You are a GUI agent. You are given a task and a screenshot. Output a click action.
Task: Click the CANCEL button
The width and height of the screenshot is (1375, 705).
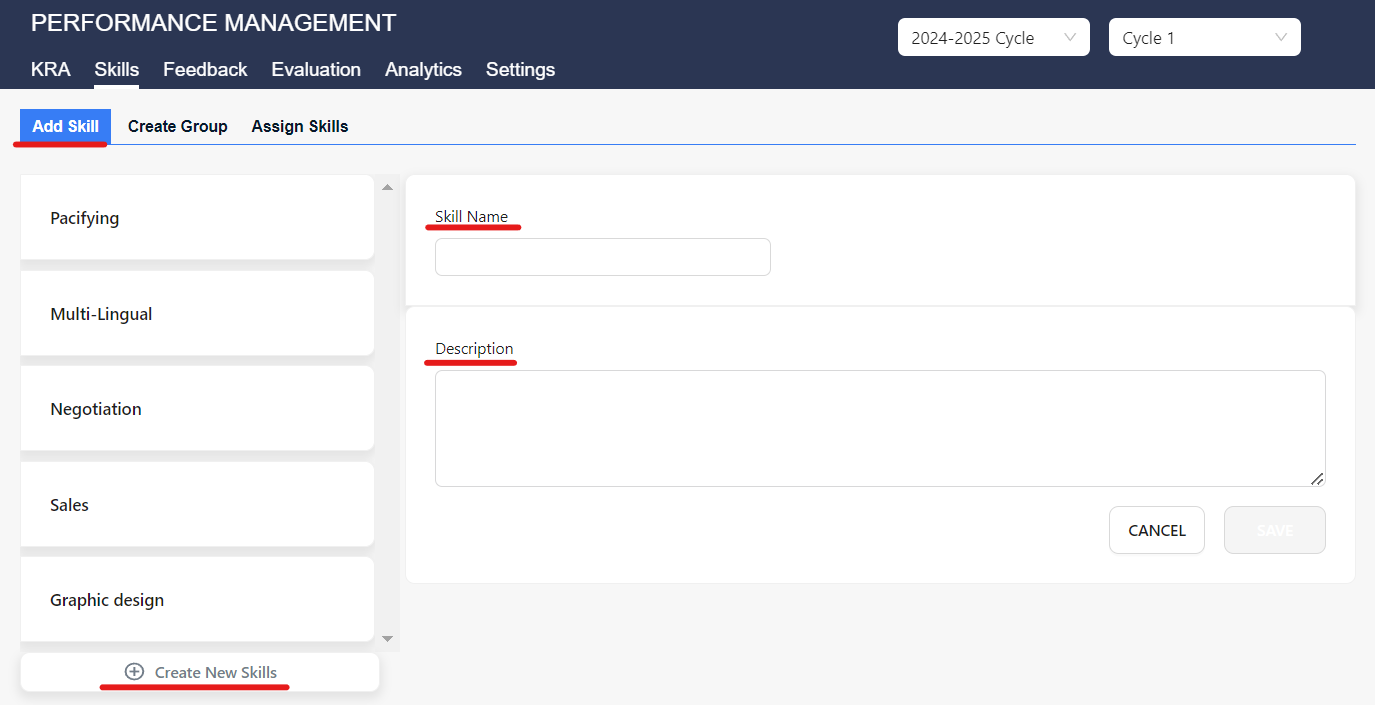(1156, 530)
